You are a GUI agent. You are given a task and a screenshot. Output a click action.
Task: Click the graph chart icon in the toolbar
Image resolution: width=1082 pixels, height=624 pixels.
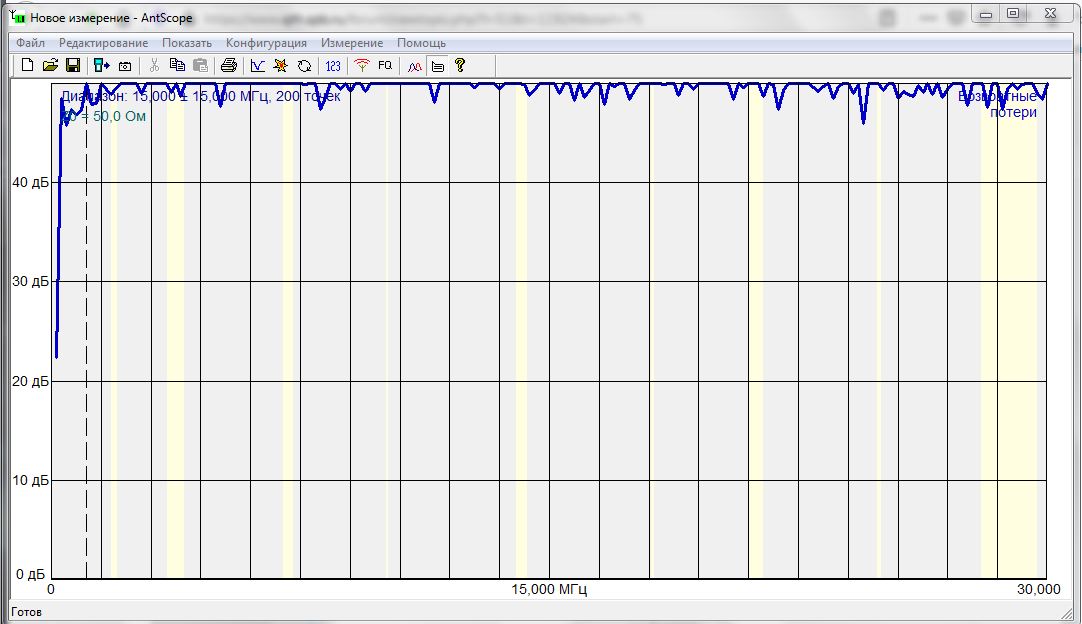tap(258, 66)
